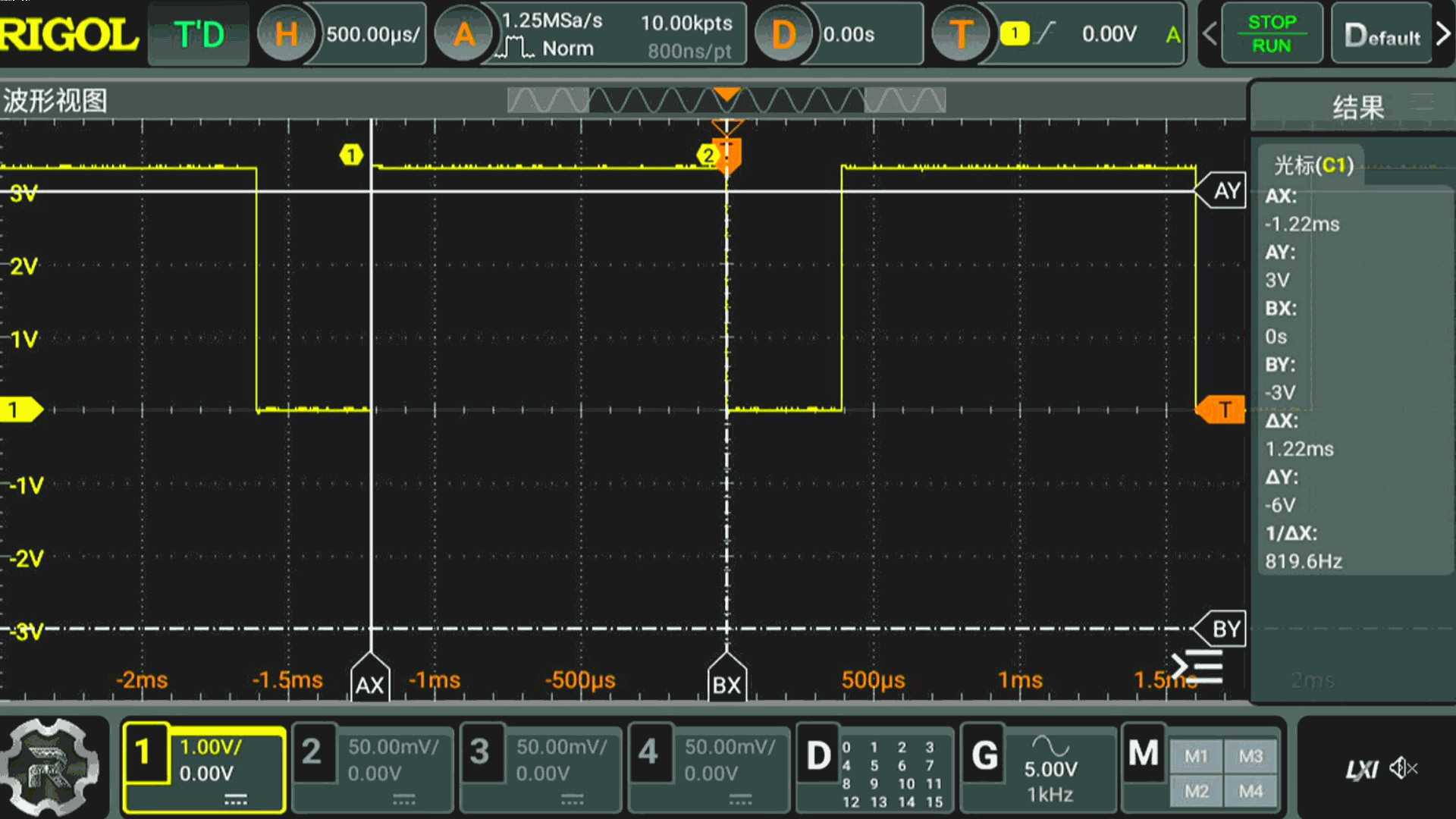Toggle channel 1 on or off
This screenshot has height=819, width=1456.
[144, 753]
